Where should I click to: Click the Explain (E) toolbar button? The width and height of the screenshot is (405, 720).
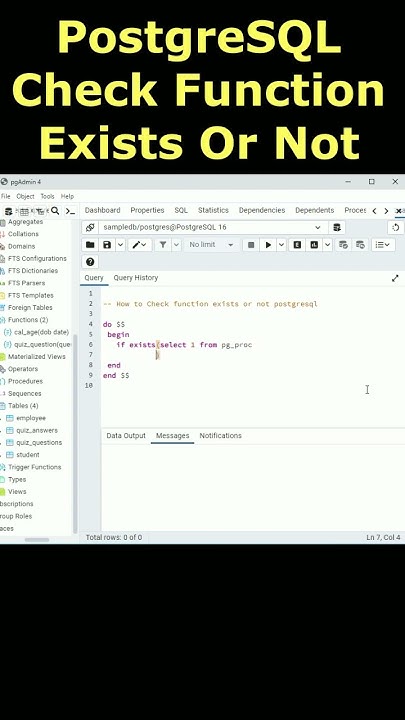297,245
